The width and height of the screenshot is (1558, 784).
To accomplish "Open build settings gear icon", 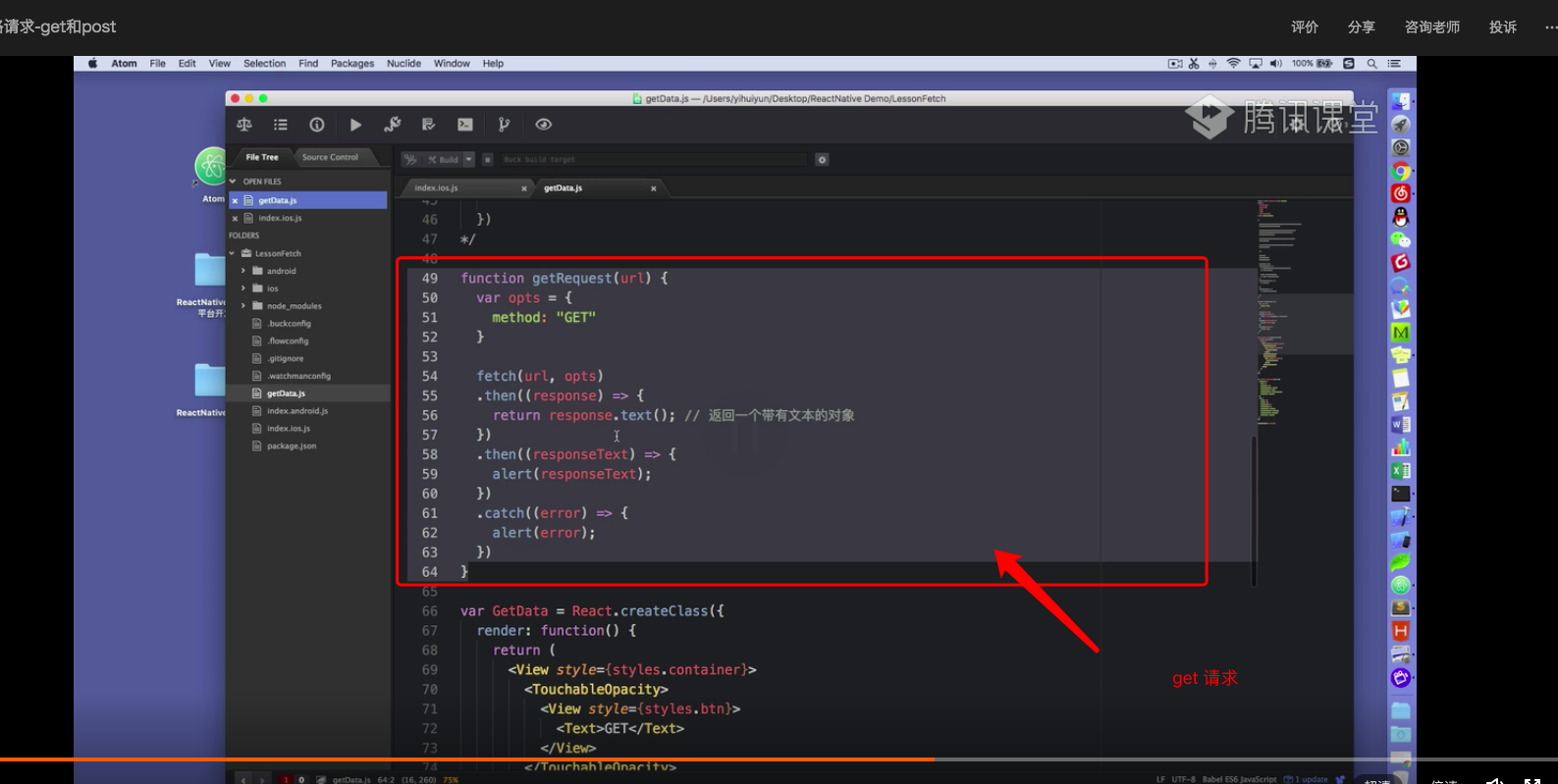I will 823,159.
